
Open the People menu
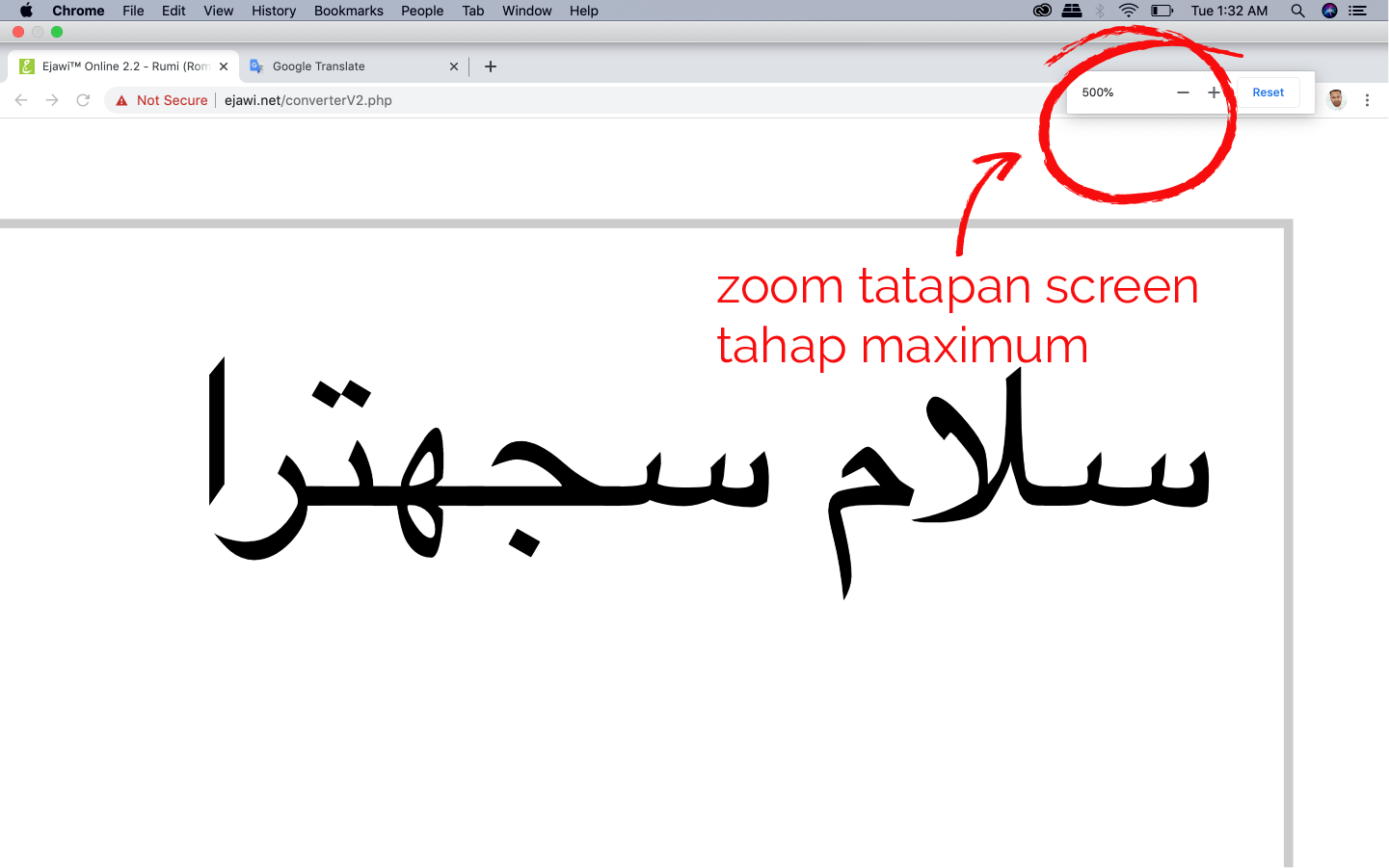422,11
